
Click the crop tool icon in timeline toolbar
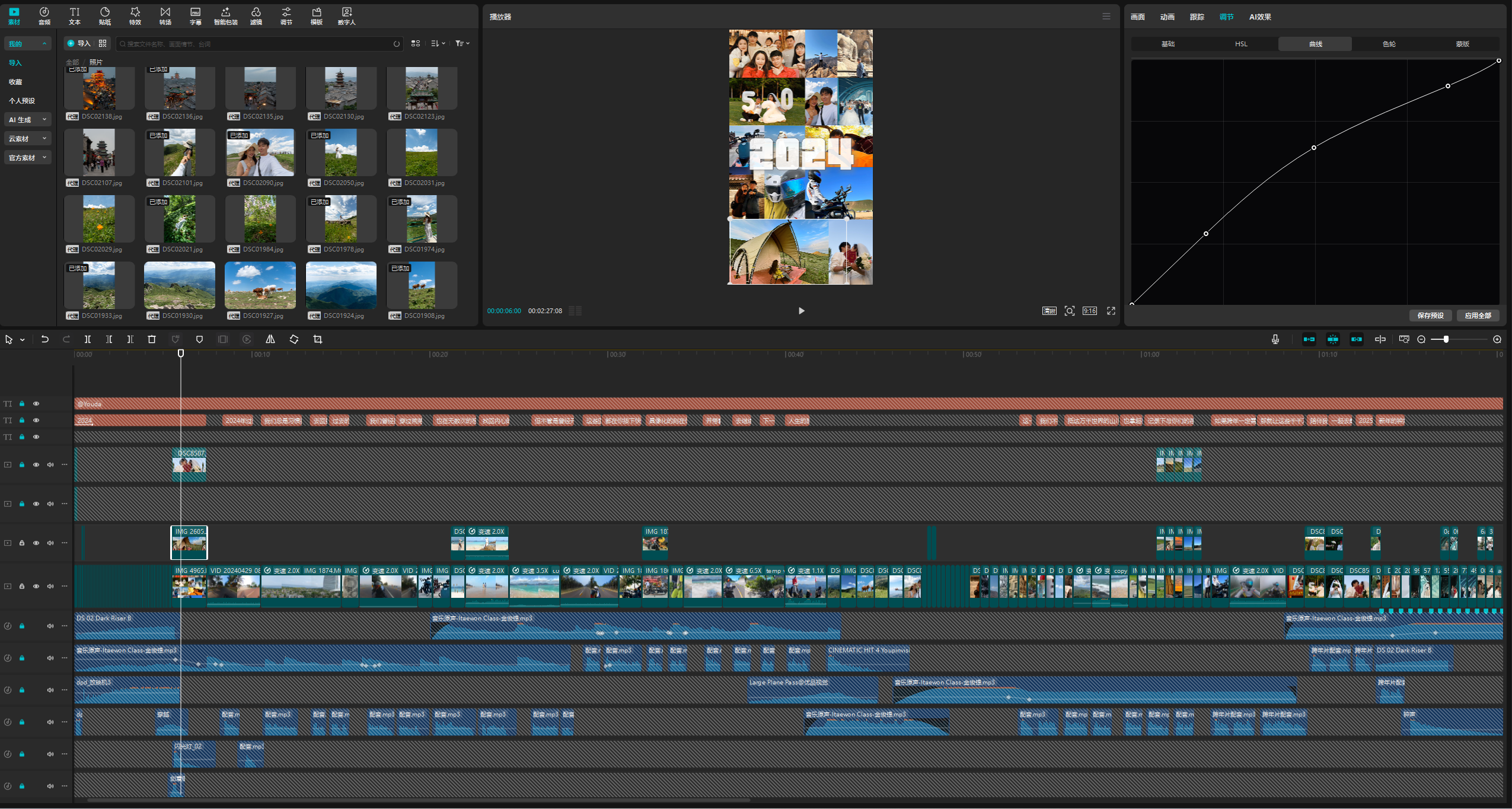click(318, 339)
